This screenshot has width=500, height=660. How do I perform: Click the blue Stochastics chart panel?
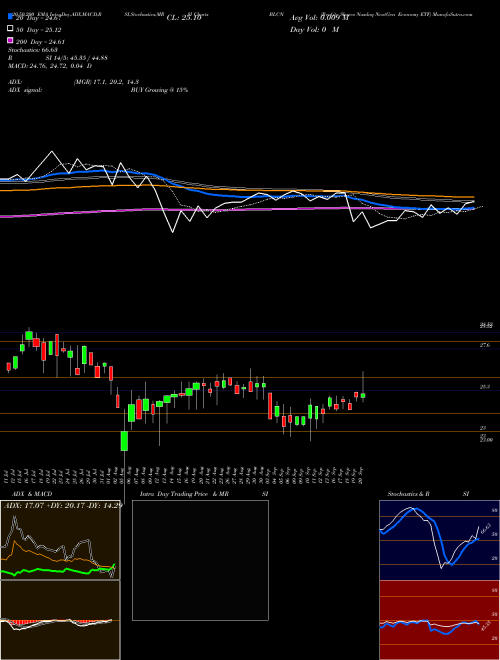[439, 540]
